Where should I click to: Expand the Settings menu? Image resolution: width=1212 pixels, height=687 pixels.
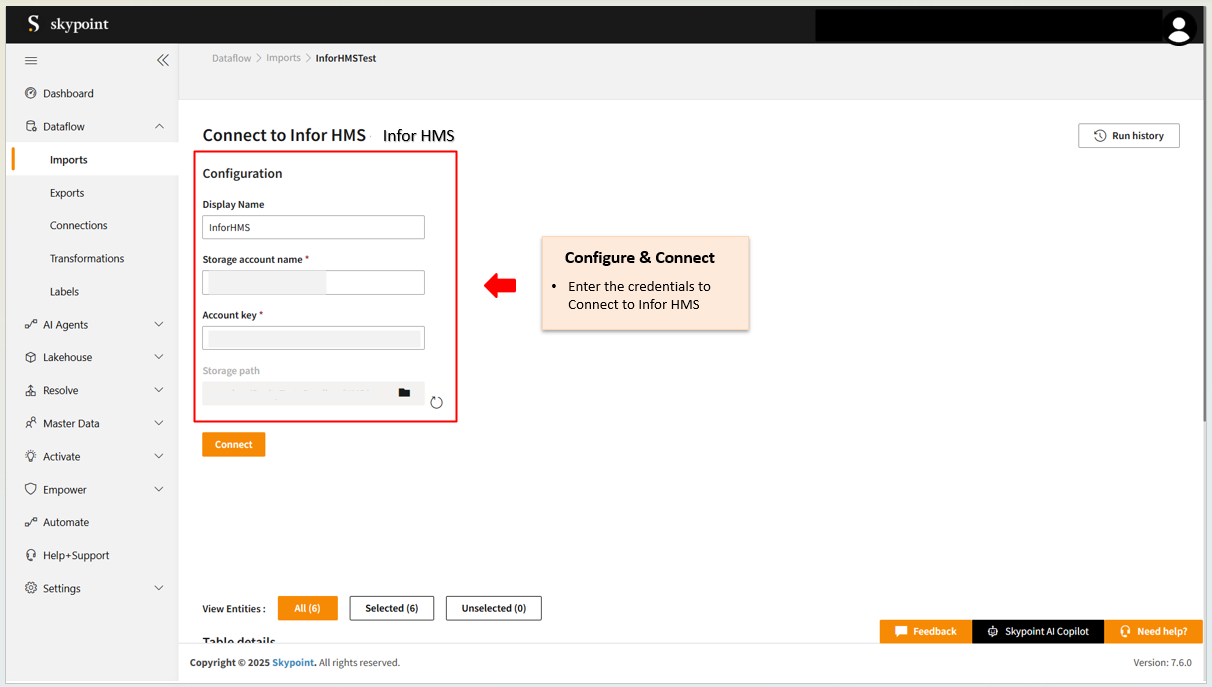(159, 589)
